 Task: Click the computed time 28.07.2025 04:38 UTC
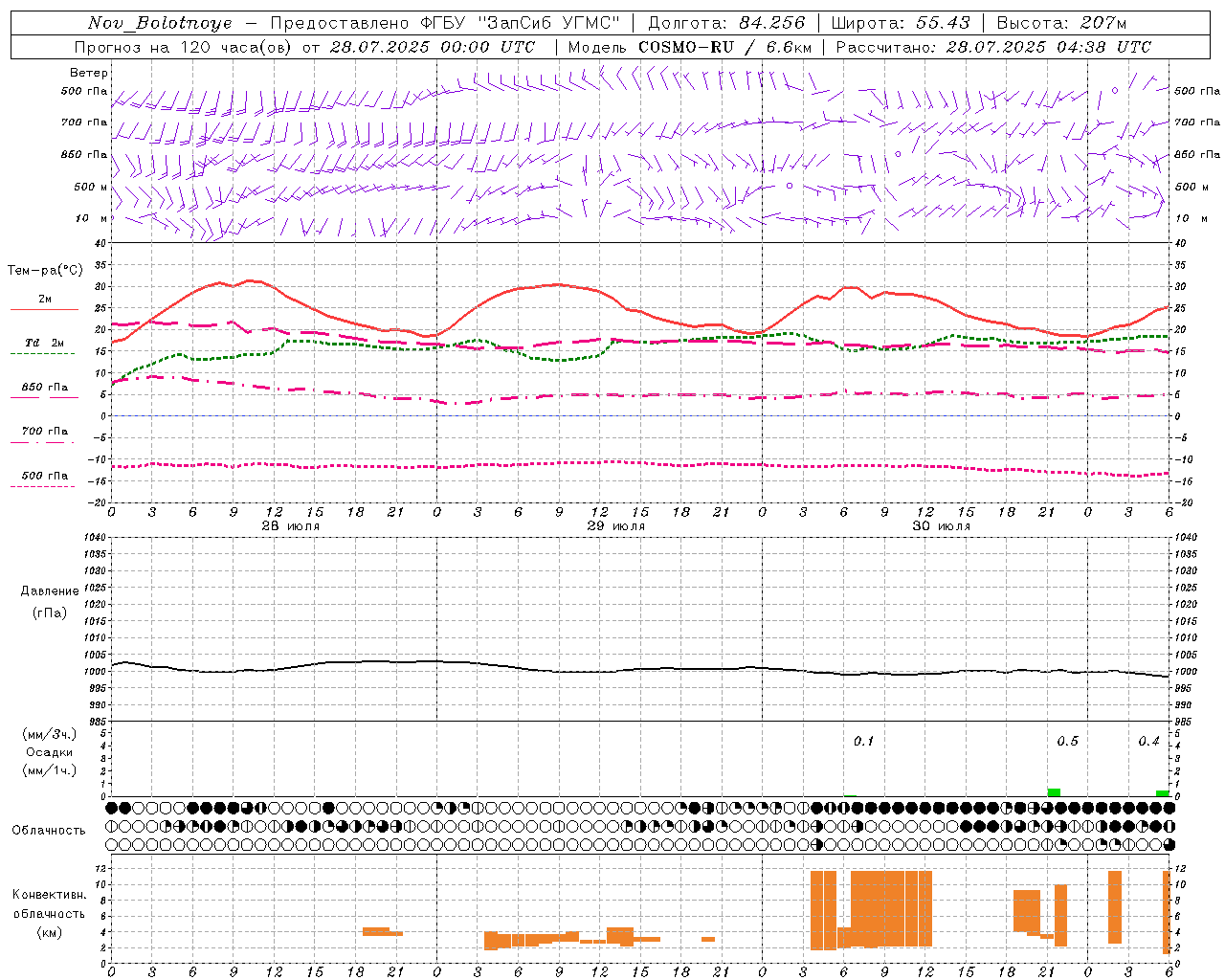point(1048,47)
